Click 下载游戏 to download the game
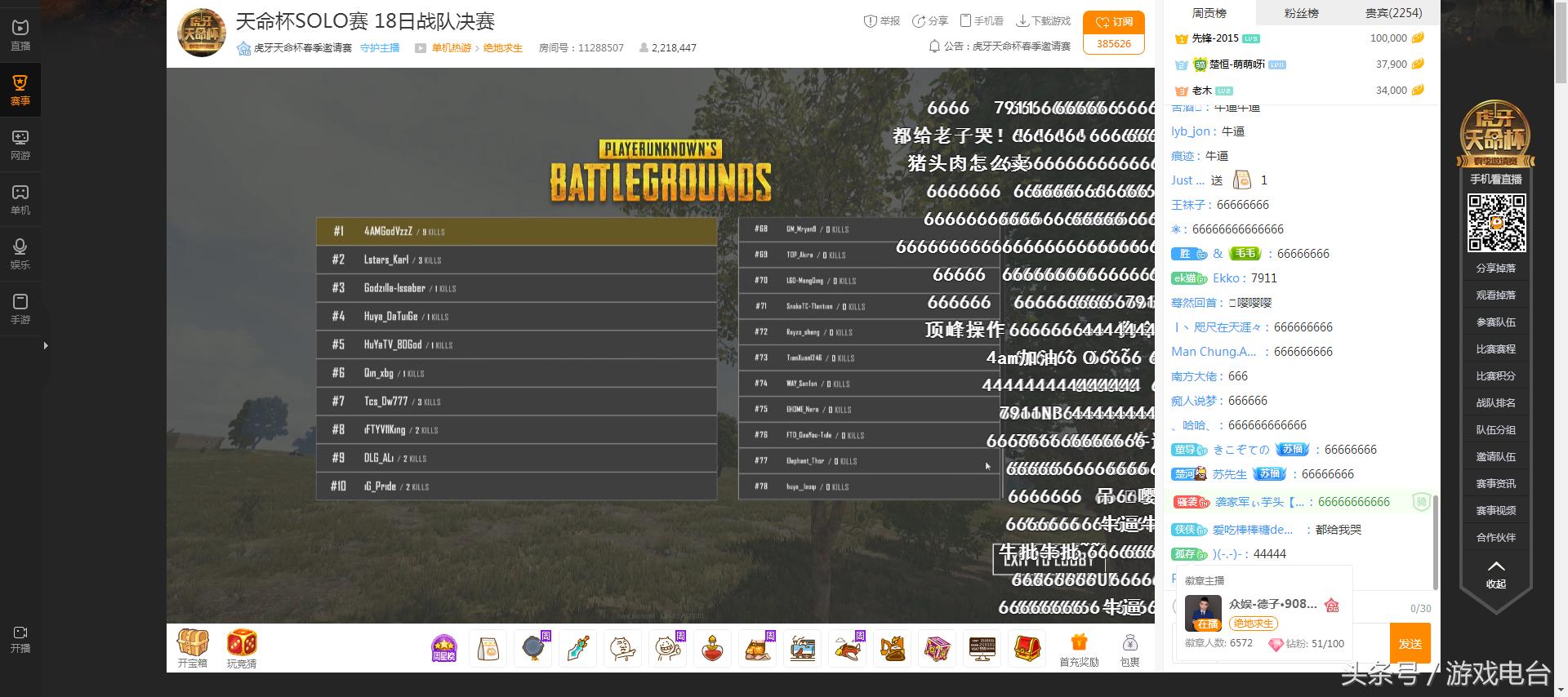1568x697 pixels. 1043,21
